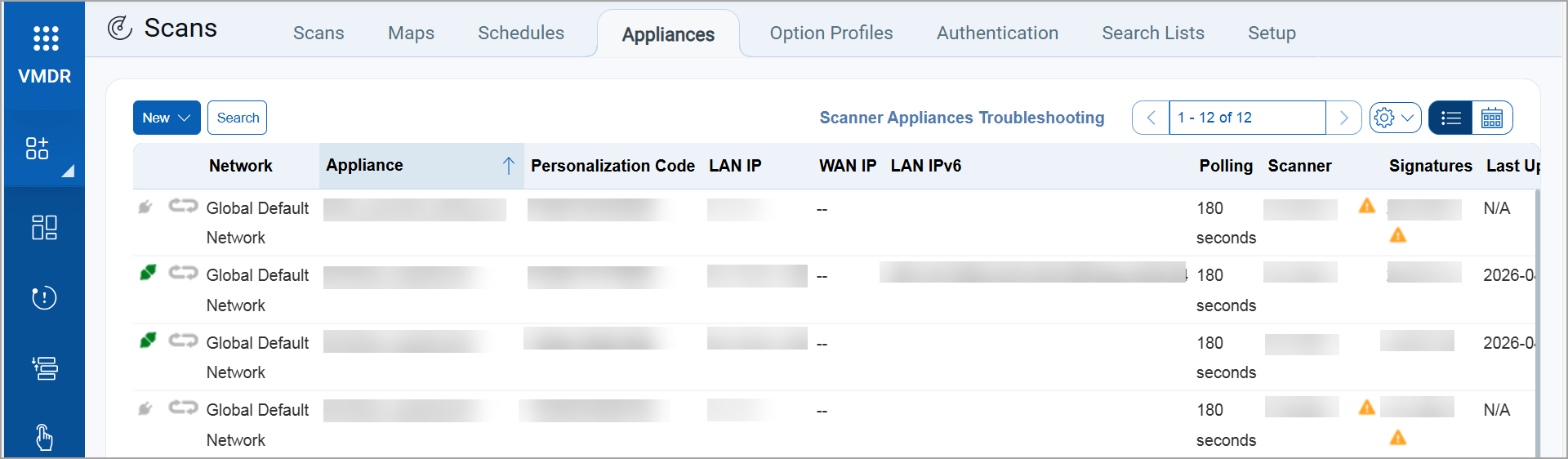Switch to list view icon
Screen dimensions: 1568x459
pyautogui.click(x=1451, y=118)
